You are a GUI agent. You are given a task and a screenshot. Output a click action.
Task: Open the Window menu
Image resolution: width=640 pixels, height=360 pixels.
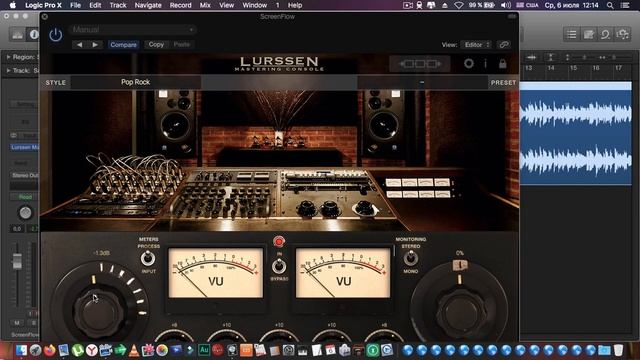click(255, 5)
